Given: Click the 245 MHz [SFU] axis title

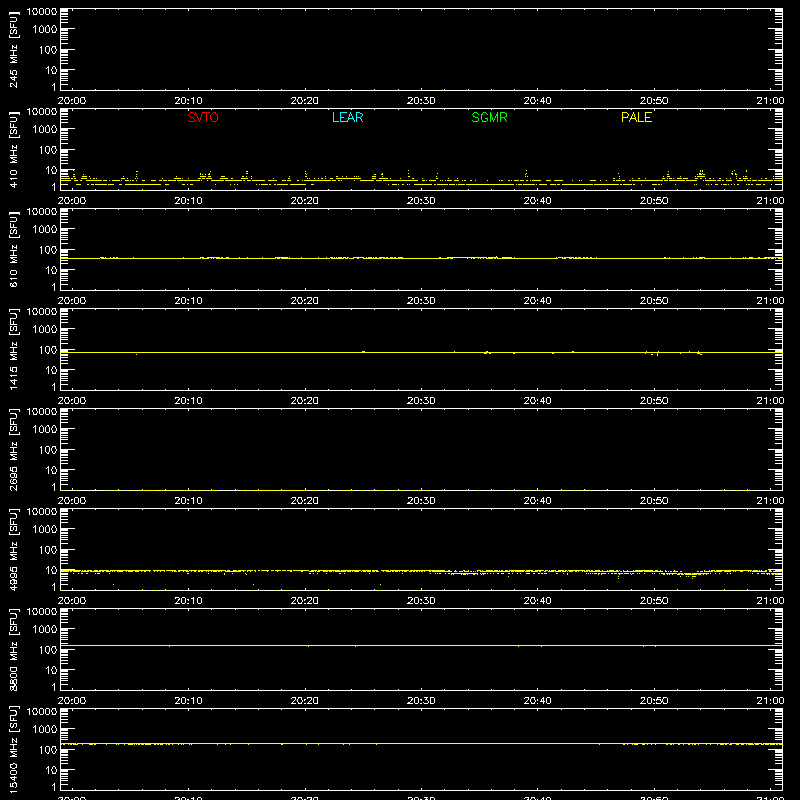Looking at the screenshot, I should tap(13, 49).
